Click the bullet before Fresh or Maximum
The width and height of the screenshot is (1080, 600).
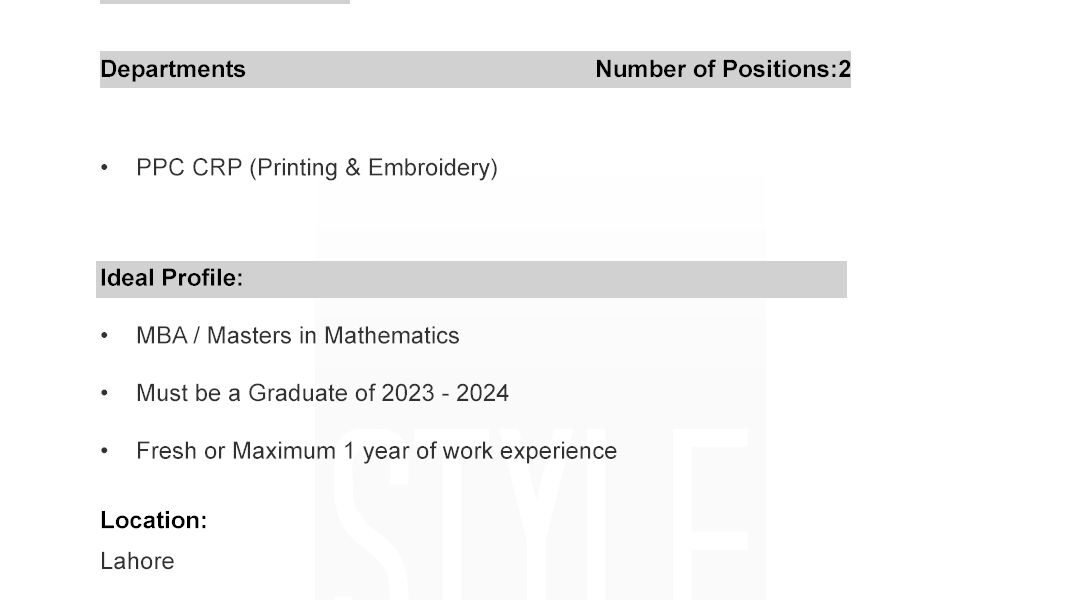[x=105, y=452]
